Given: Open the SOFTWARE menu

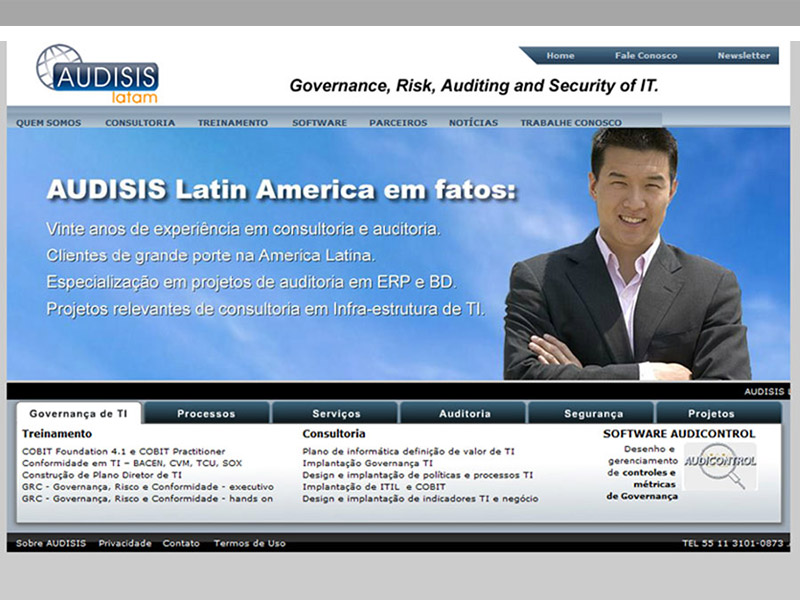Looking at the screenshot, I should (x=319, y=123).
